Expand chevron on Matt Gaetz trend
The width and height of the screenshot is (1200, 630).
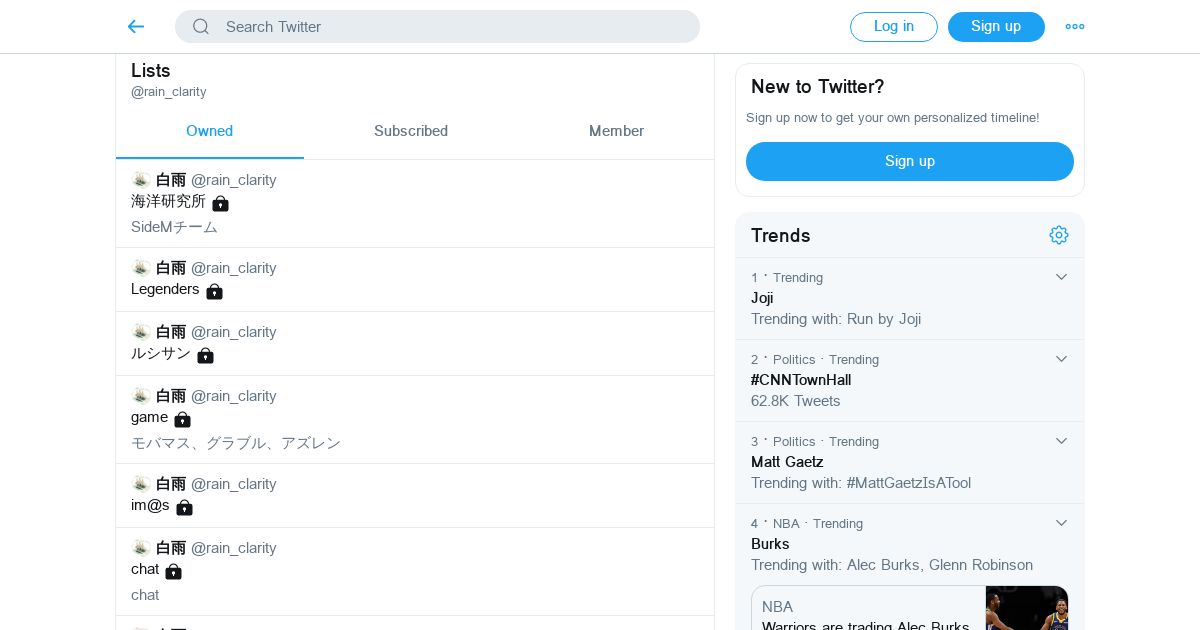tap(1062, 441)
